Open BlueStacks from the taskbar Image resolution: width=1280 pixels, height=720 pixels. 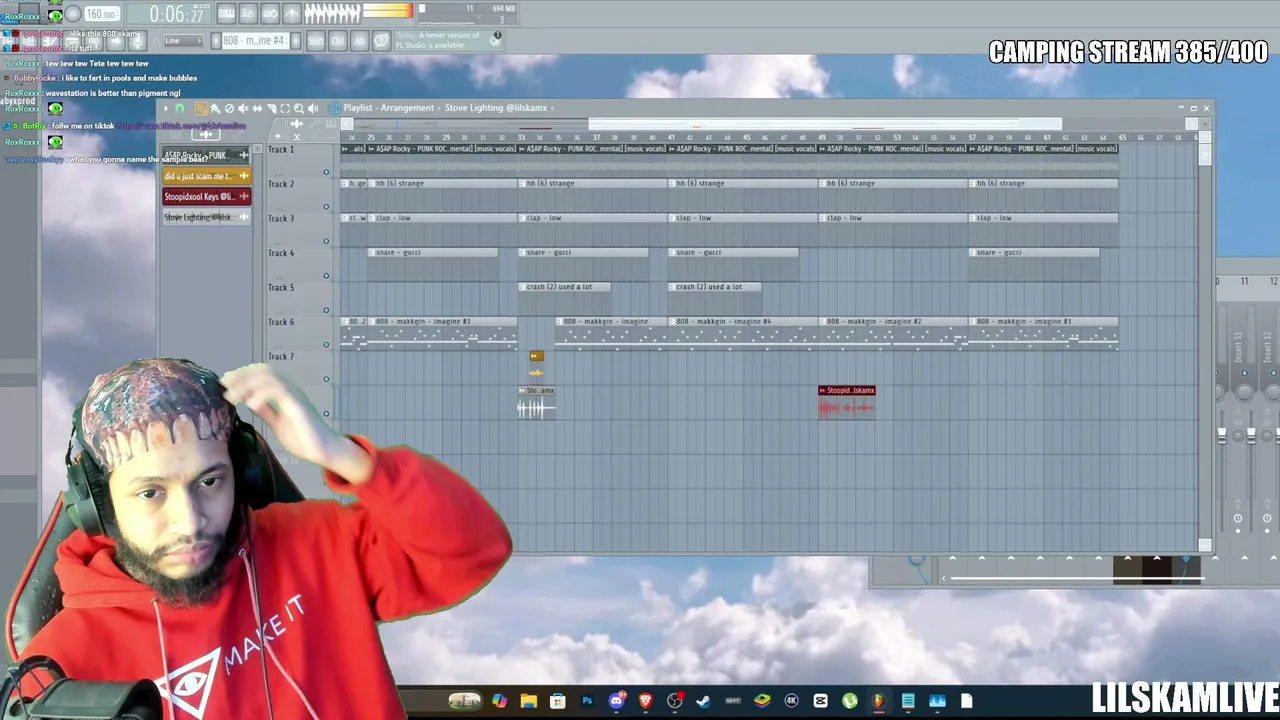pyautogui.click(x=762, y=701)
